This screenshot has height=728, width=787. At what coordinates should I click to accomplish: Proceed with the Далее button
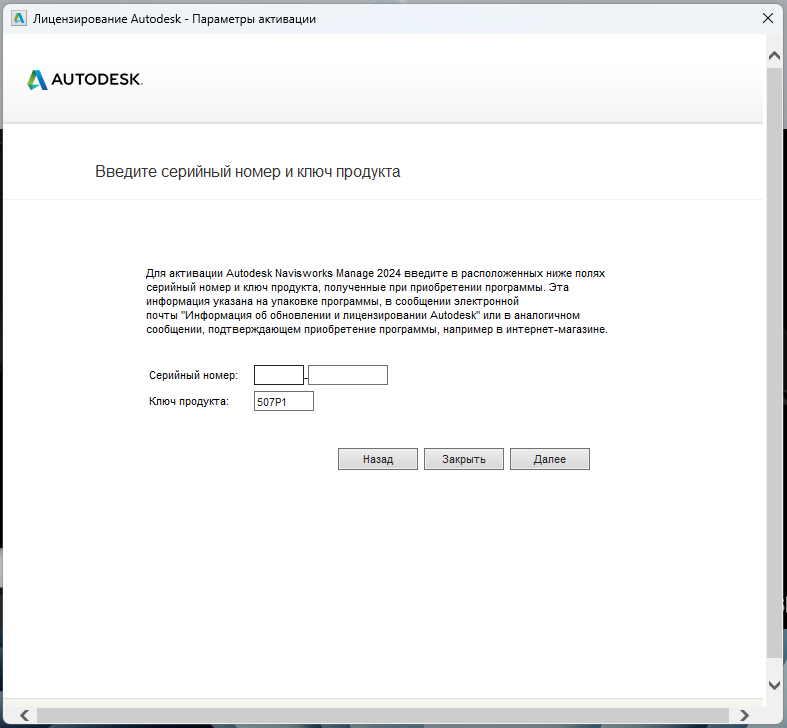coord(550,459)
